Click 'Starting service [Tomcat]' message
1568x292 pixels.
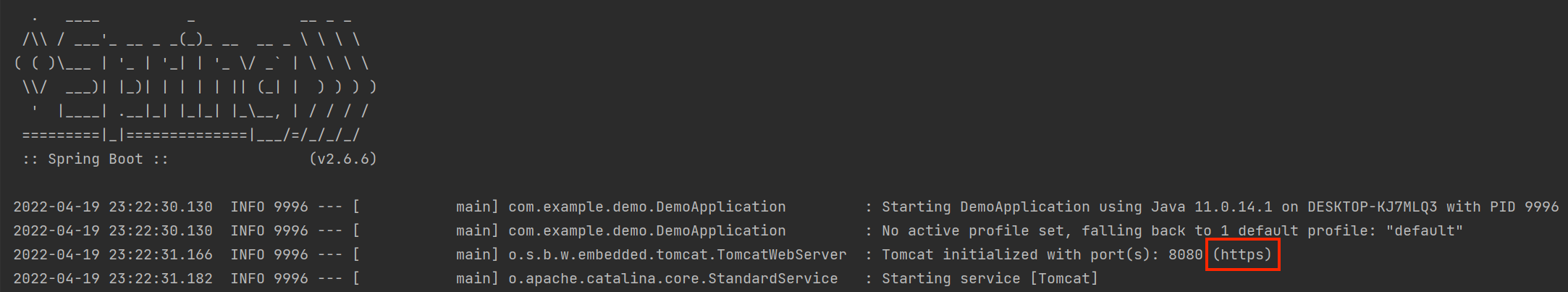tap(990, 279)
